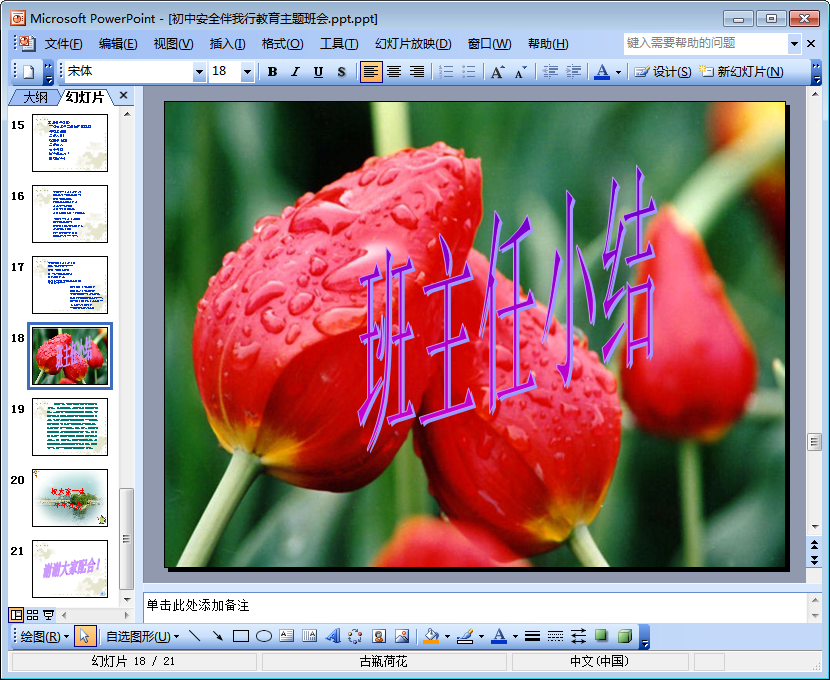Toggle bold formatting

(x=273, y=71)
